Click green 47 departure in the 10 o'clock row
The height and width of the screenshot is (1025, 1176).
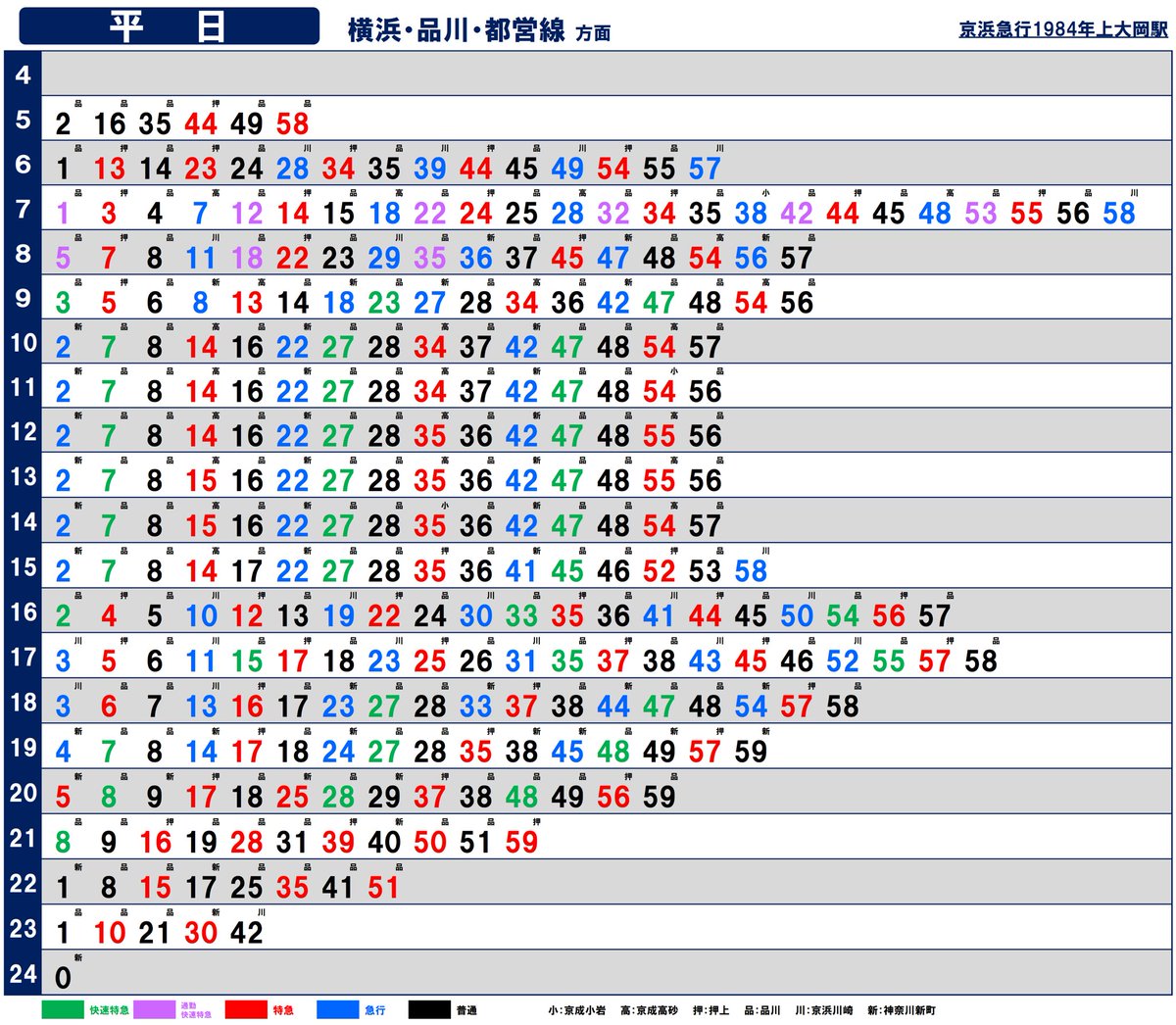pyautogui.click(x=567, y=347)
